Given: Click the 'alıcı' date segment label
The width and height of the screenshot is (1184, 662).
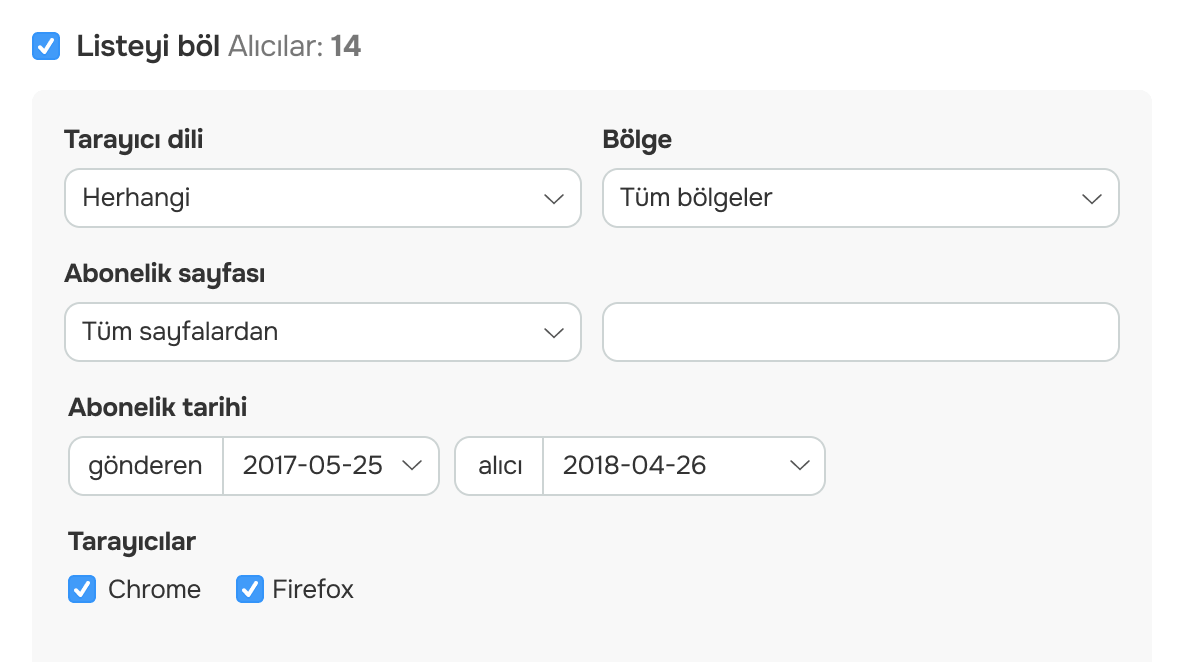Looking at the screenshot, I should (x=498, y=466).
